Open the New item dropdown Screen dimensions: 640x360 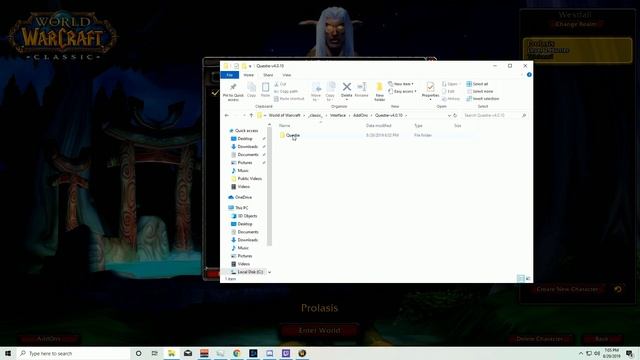(401, 84)
